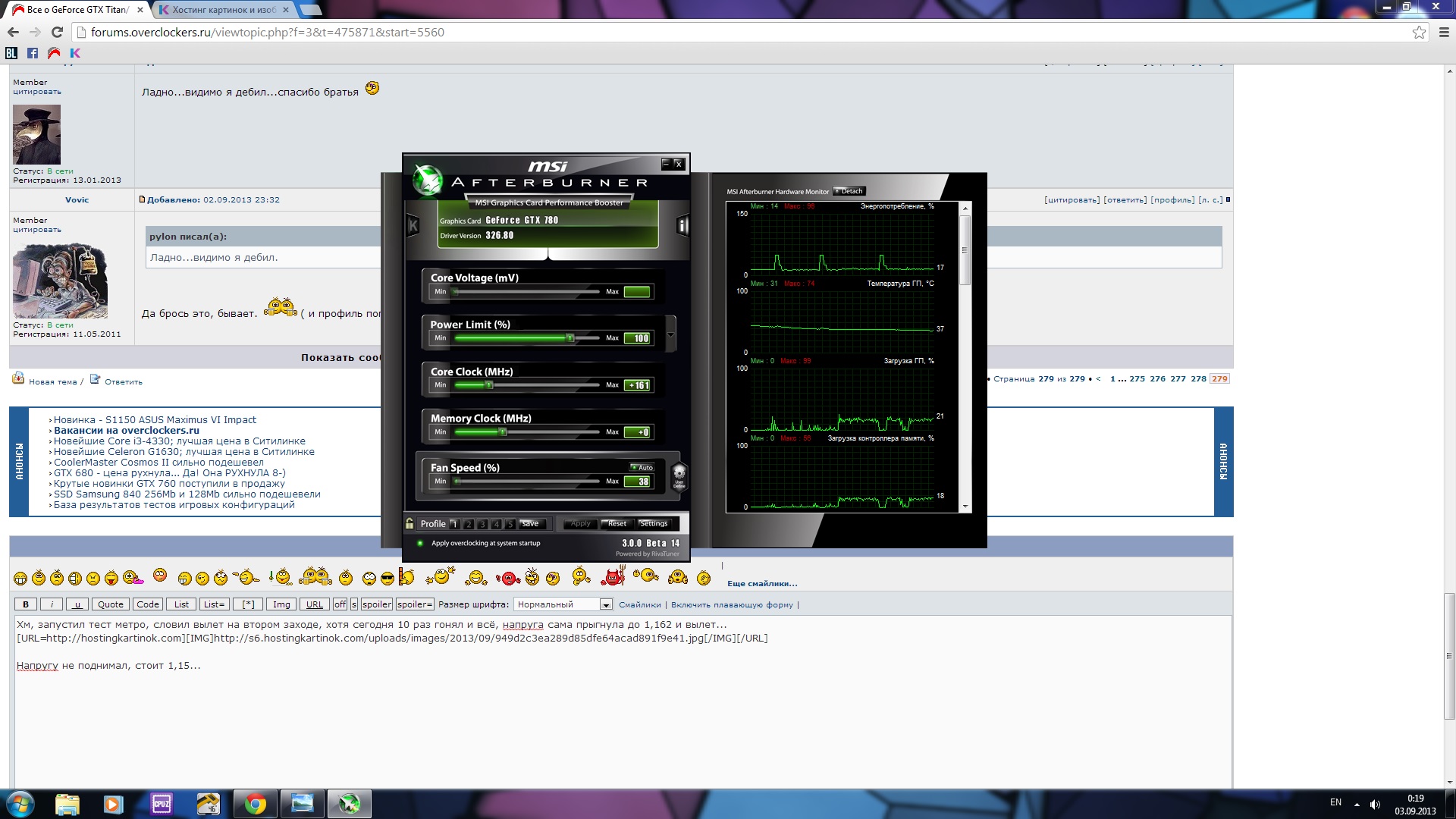
Task: Toggle Auto fan speed control
Action: 642,467
